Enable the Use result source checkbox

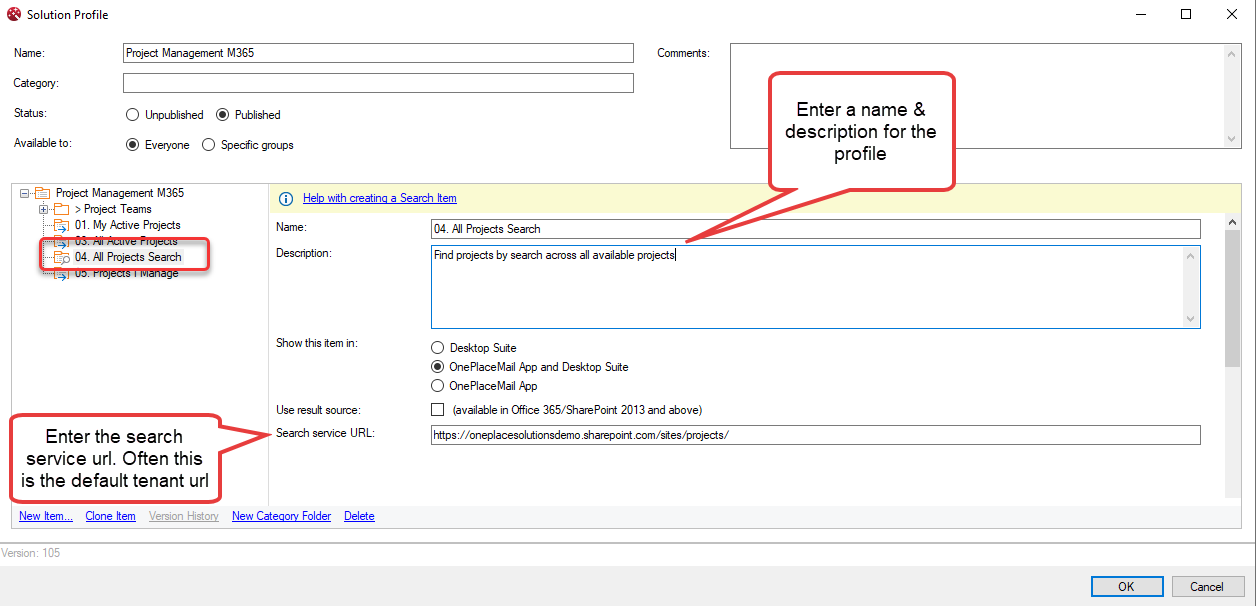[437, 410]
